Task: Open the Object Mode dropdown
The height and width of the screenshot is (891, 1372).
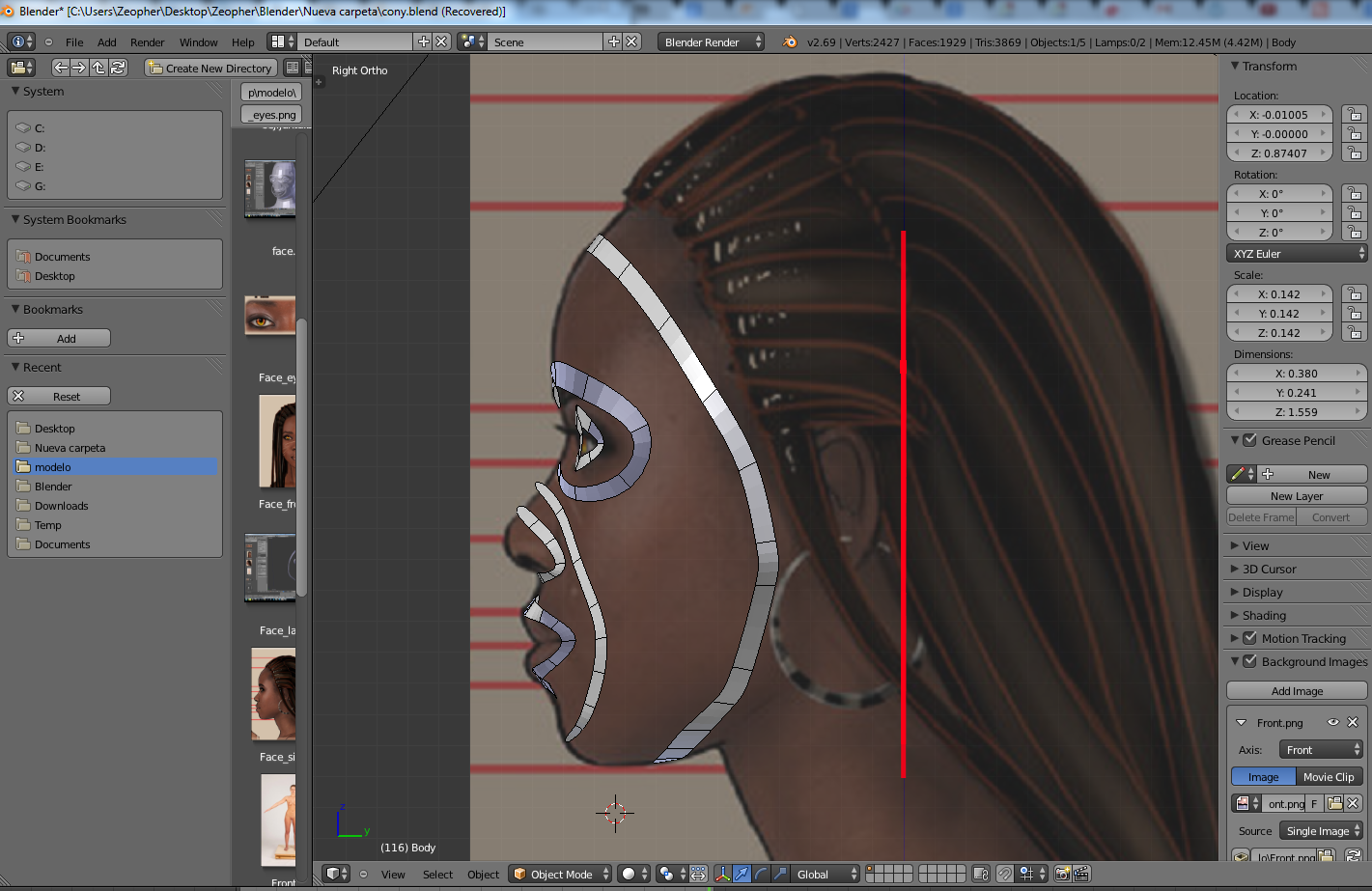Action: [x=560, y=874]
